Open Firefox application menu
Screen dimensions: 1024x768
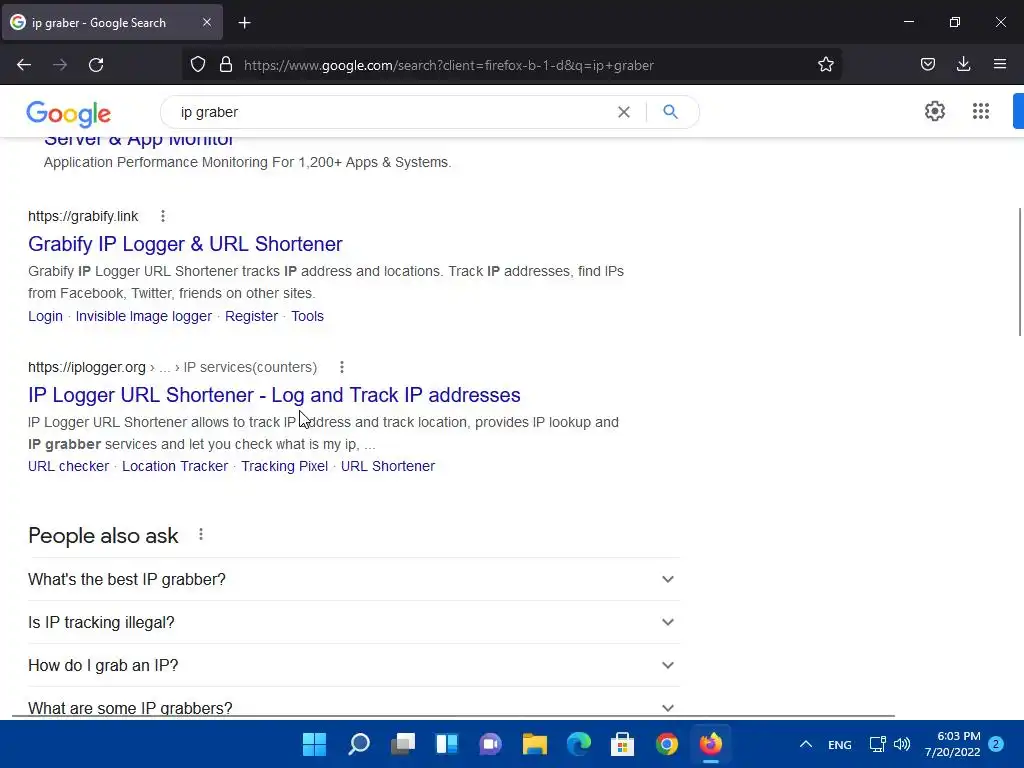tap(1000, 64)
